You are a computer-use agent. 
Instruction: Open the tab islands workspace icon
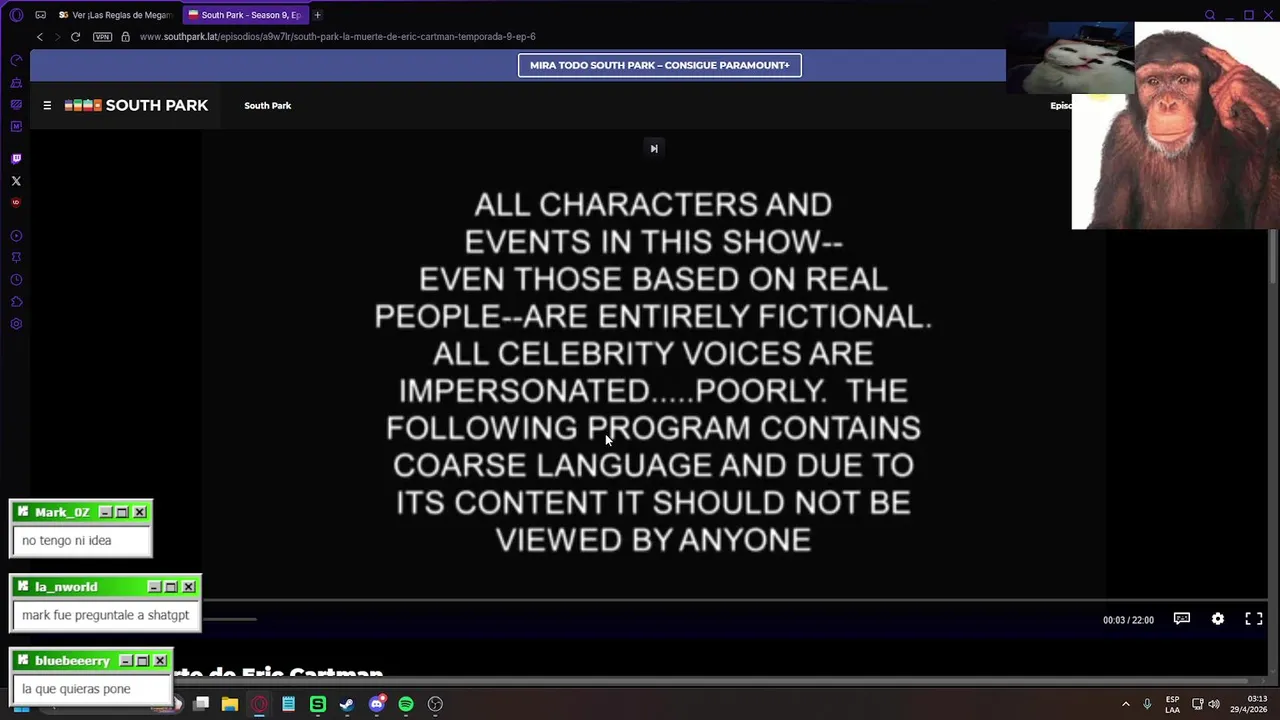point(40,15)
